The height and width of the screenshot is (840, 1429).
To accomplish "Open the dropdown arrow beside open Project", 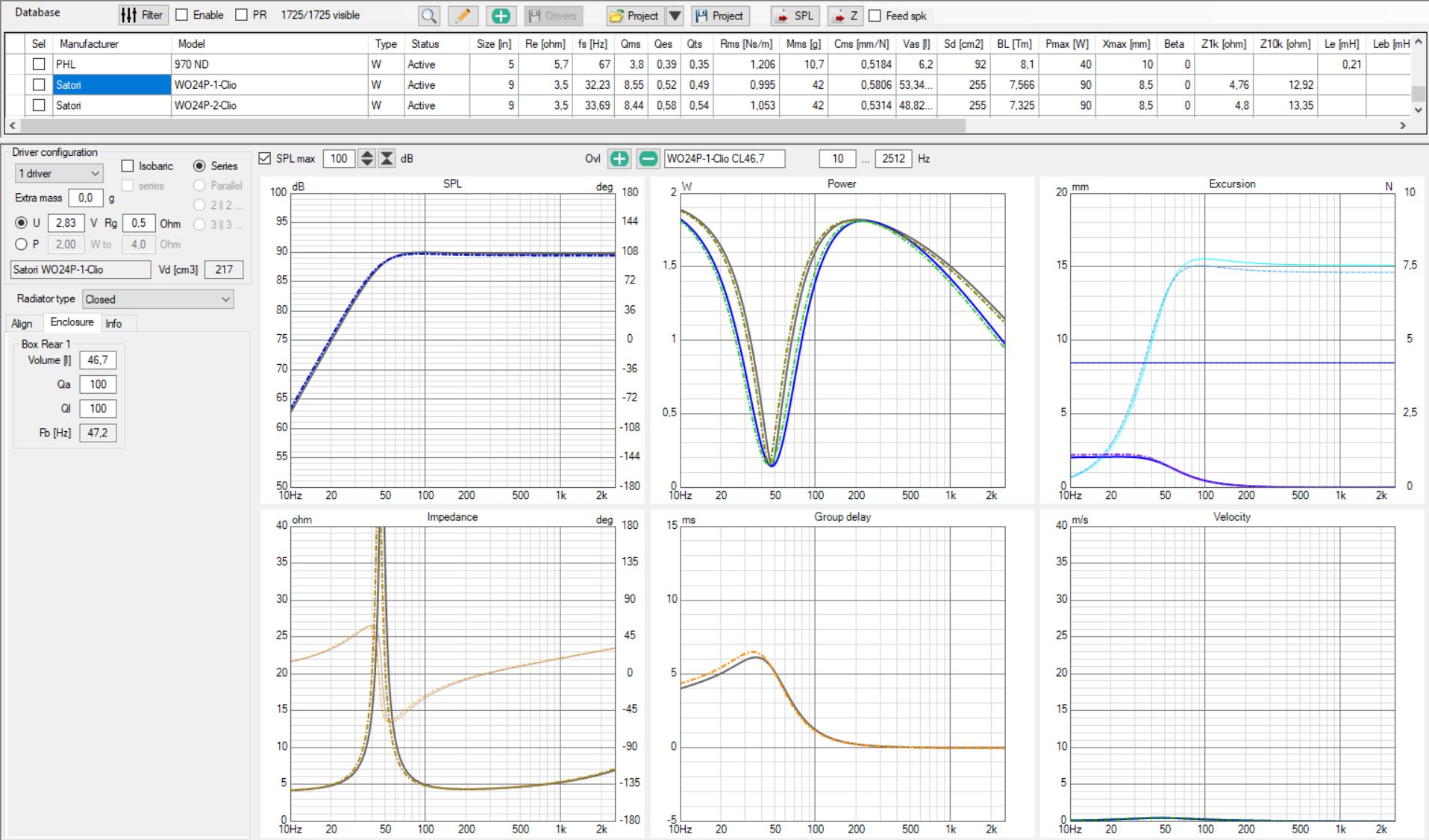I will [x=675, y=16].
